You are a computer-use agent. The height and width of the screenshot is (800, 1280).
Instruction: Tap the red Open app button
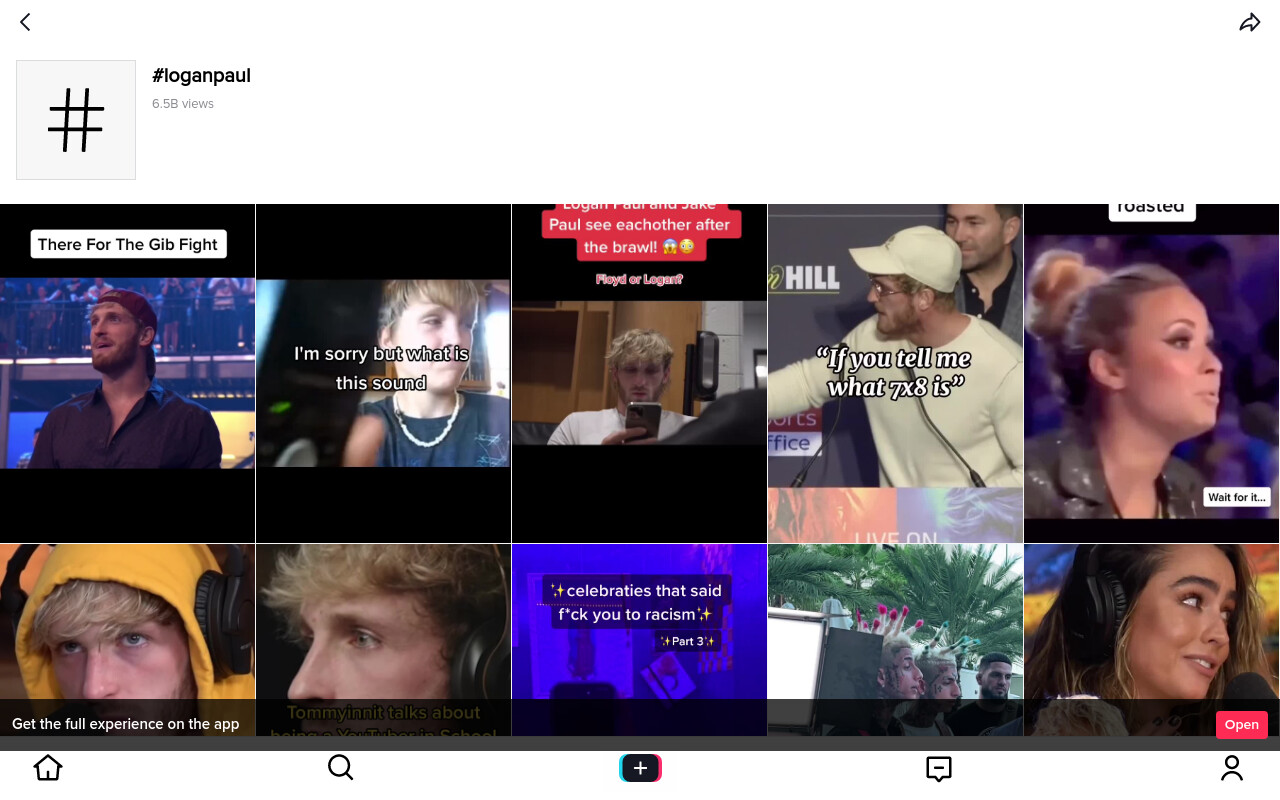pos(1242,725)
